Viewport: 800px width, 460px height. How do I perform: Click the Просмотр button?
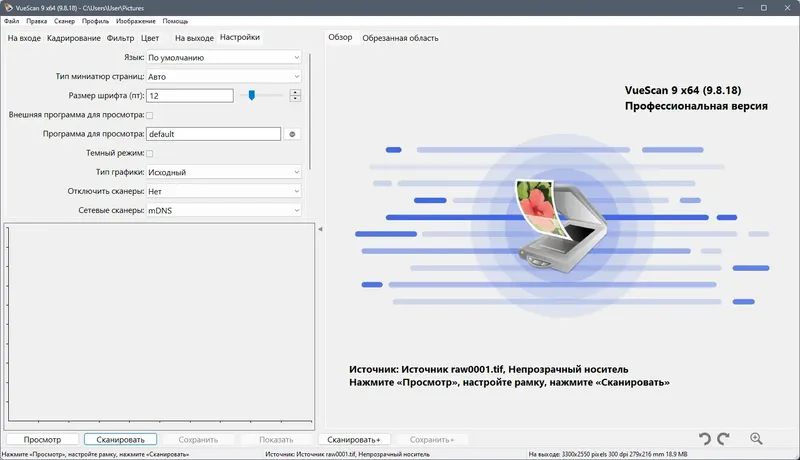[x=42, y=440]
